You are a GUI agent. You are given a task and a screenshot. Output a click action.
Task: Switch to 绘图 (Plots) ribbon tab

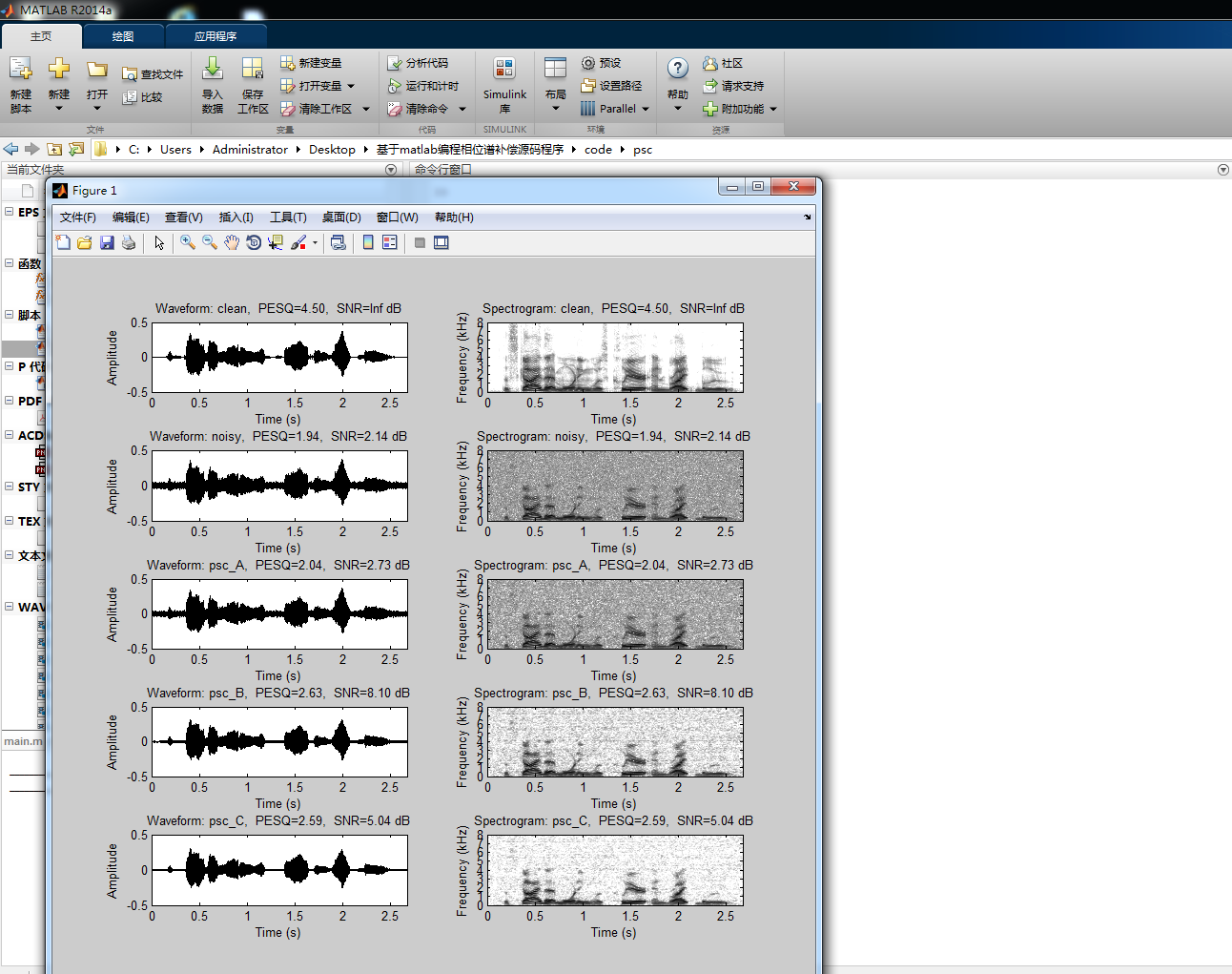click(123, 36)
